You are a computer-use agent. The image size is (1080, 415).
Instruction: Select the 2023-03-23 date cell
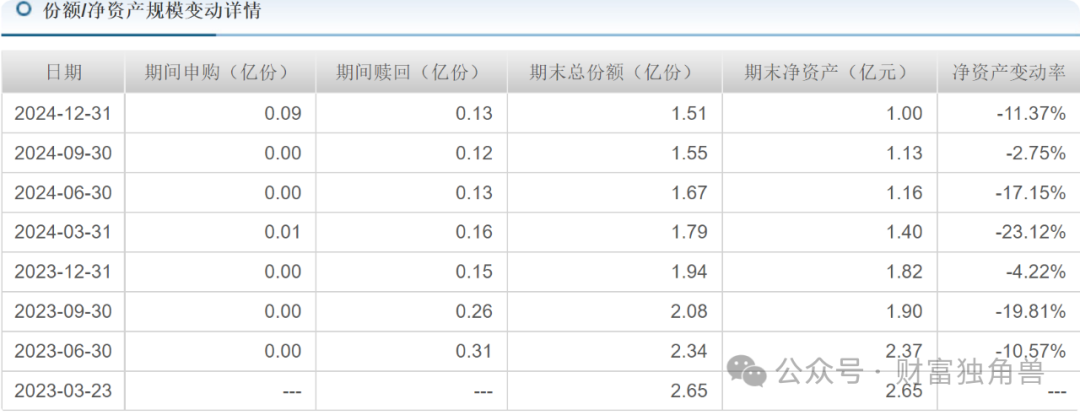[63, 391]
